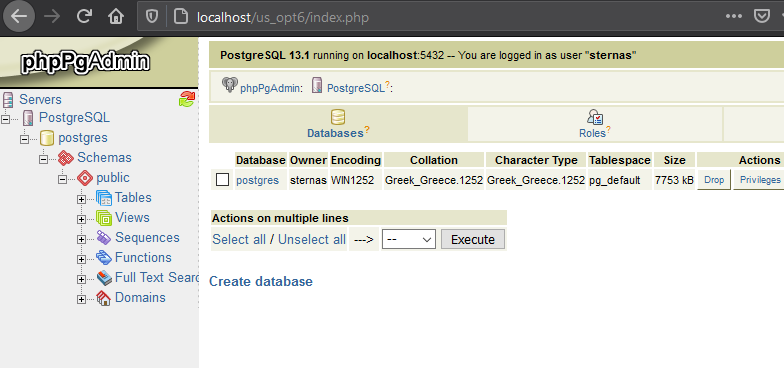Image resolution: width=784 pixels, height=368 pixels.
Task: Click the Roles tab users icon
Action: pos(595,118)
